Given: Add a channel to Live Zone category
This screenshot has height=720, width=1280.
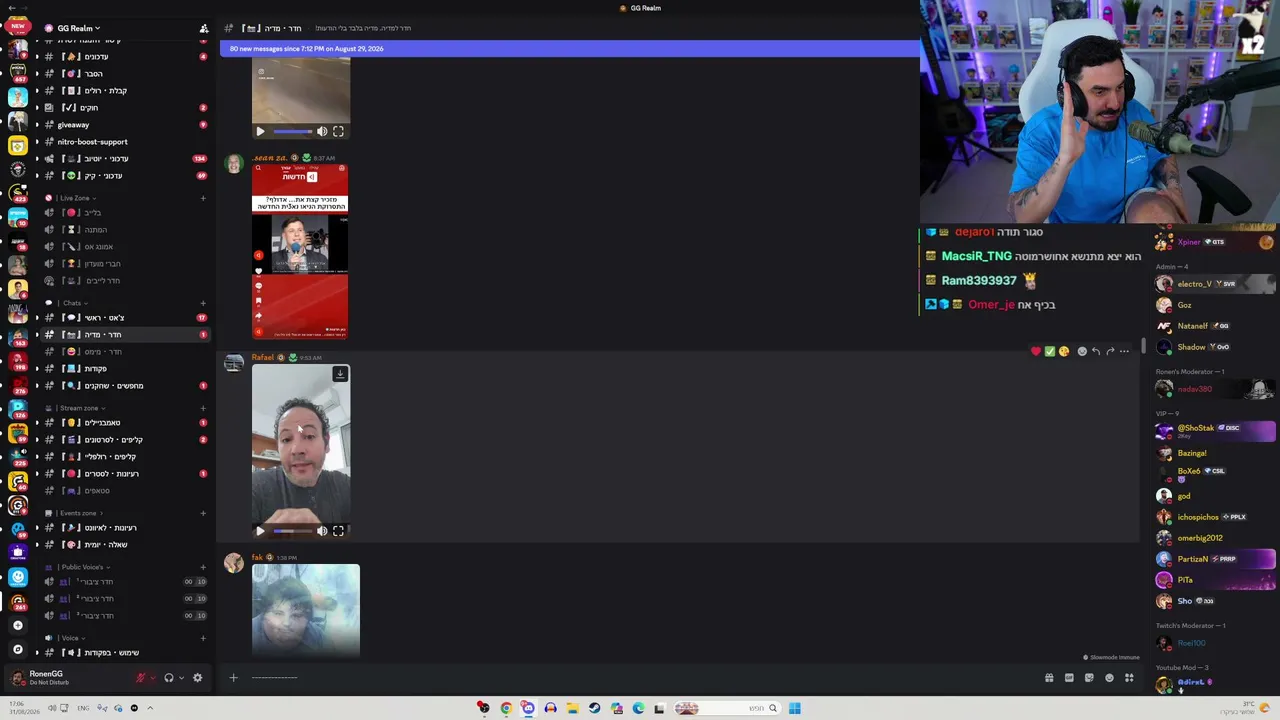Looking at the screenshot, I should tap(203, 198).
